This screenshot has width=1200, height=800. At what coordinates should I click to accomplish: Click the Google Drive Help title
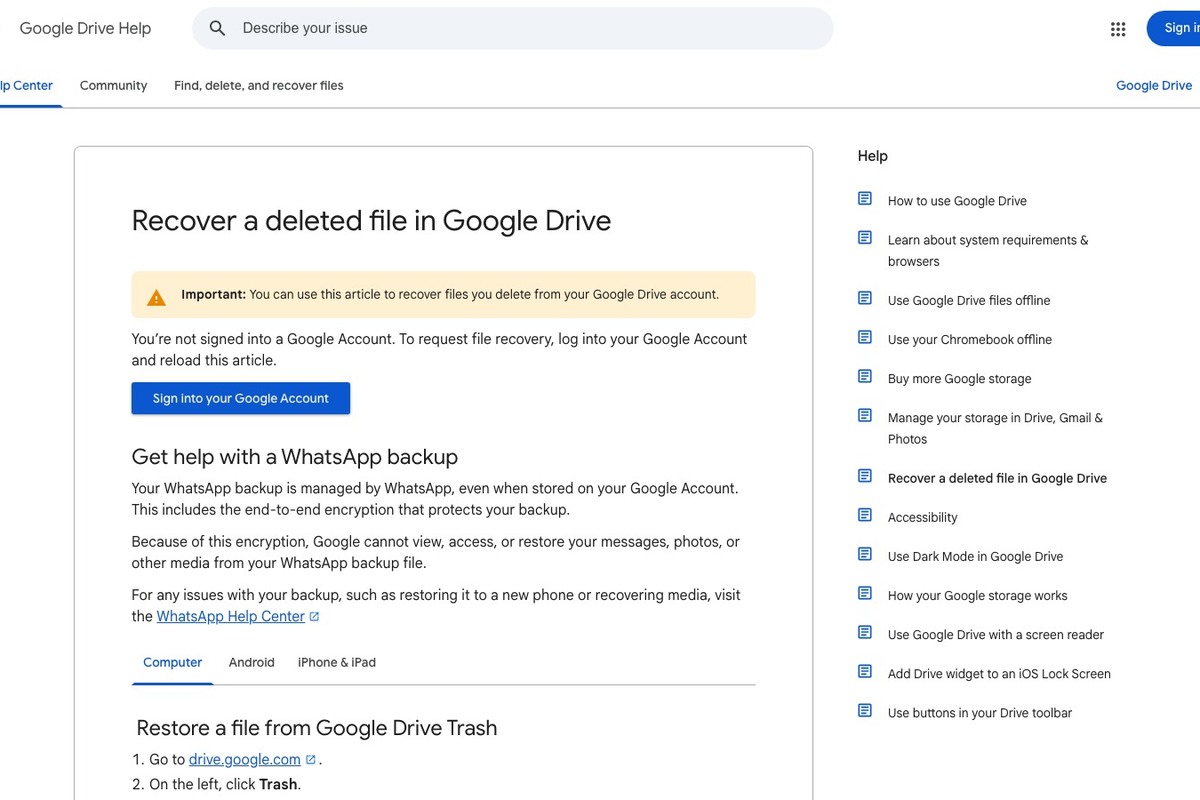click(85, 28)
